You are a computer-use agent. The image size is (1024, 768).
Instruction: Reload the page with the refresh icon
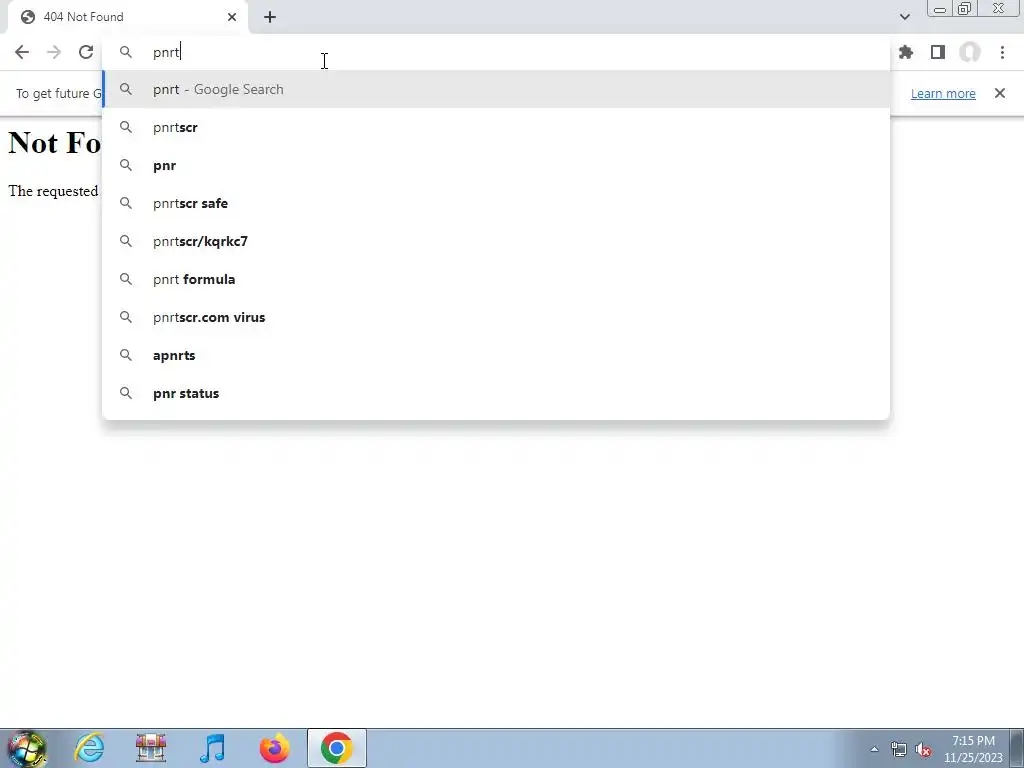click(86, 52)
